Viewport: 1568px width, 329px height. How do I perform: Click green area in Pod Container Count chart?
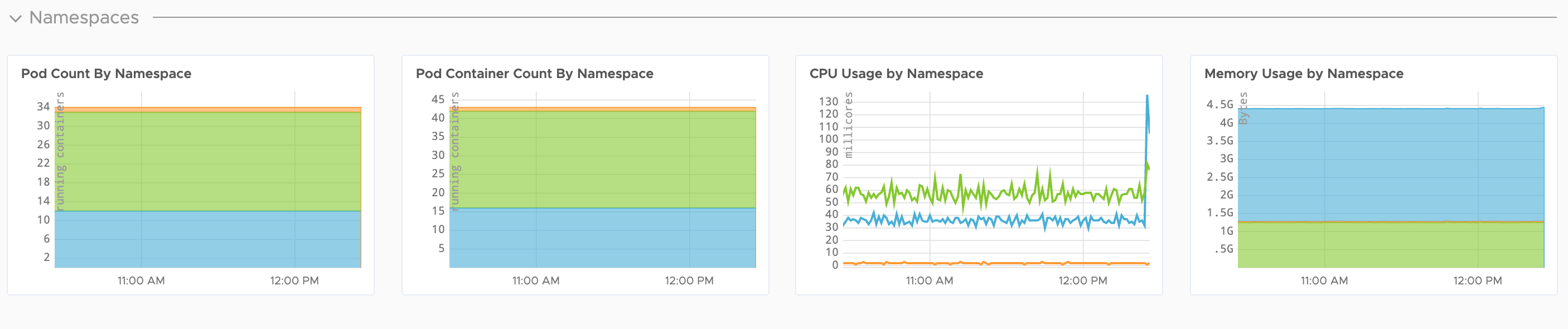pos(603,159)
